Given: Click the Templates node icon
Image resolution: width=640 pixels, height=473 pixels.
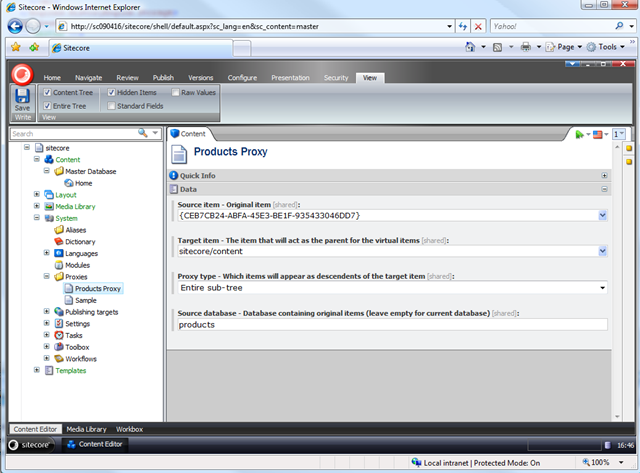Looking at the screenshot, I should point(49,371).
